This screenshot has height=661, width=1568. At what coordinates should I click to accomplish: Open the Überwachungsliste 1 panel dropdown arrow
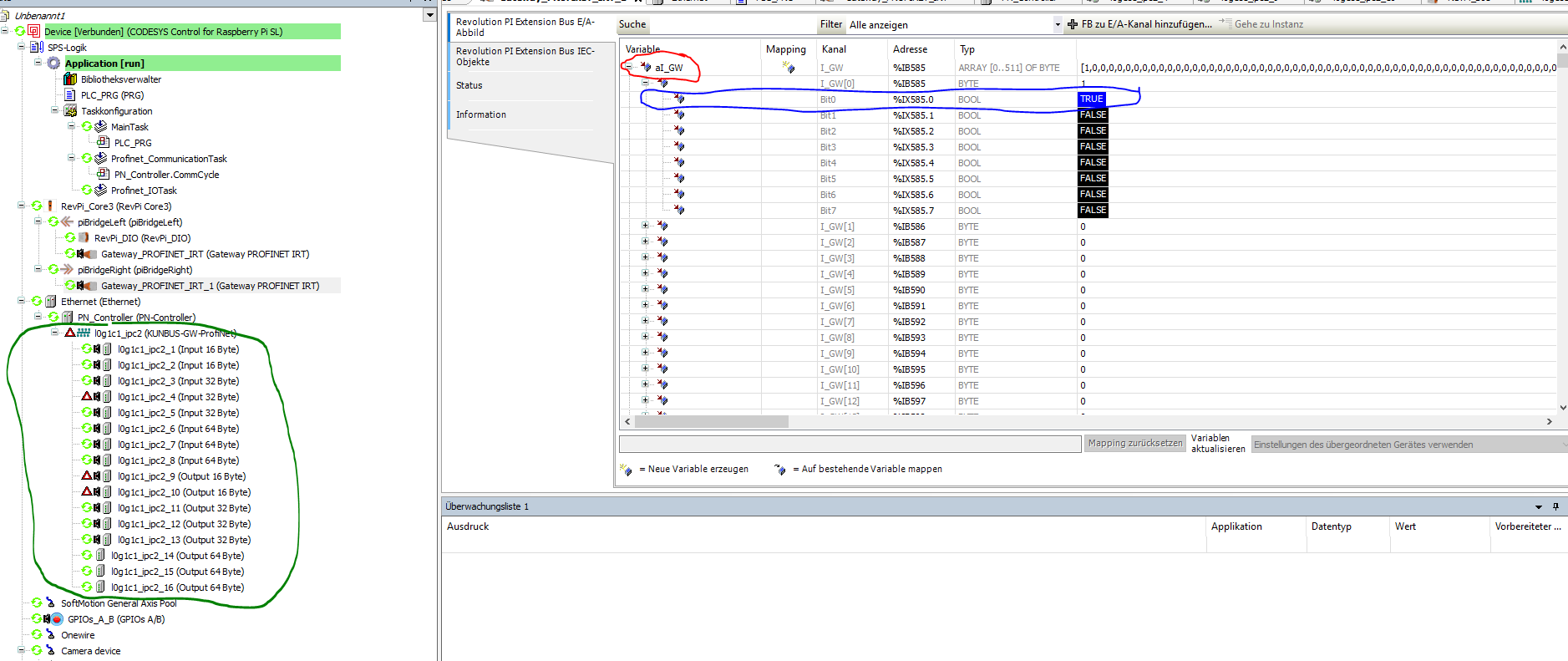point(1539,506)
